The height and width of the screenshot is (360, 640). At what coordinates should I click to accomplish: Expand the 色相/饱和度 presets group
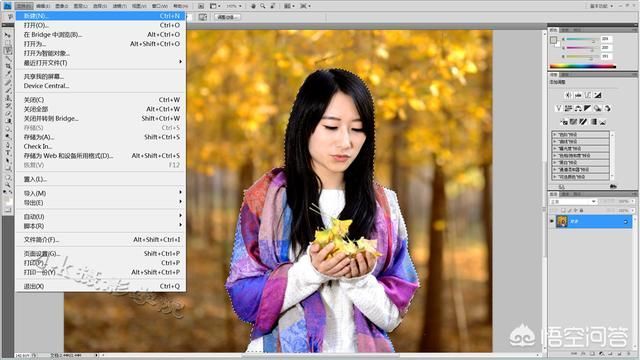point(554,156)
